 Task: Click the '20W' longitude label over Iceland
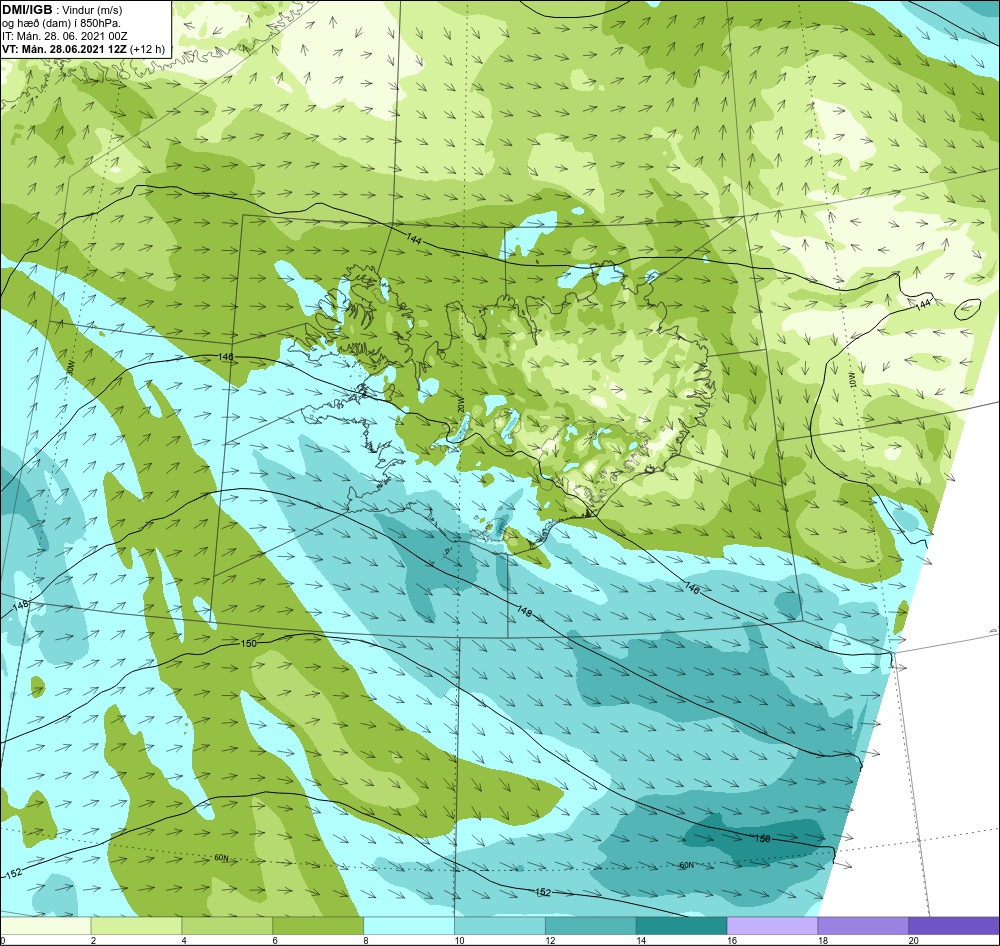460,406
